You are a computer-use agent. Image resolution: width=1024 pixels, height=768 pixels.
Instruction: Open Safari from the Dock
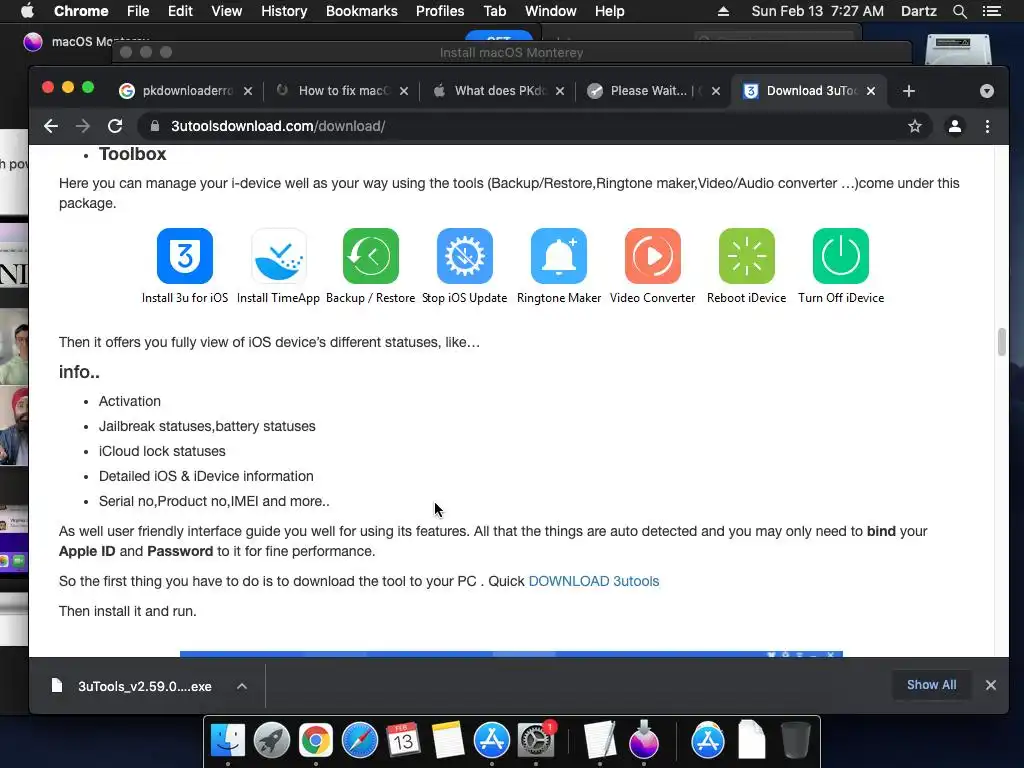pos(360,741)
